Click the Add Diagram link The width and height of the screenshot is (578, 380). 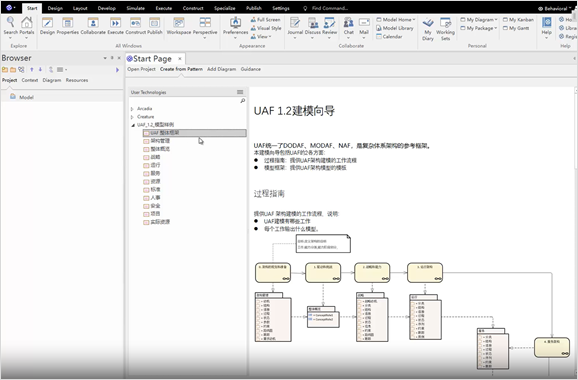point(221,69)
